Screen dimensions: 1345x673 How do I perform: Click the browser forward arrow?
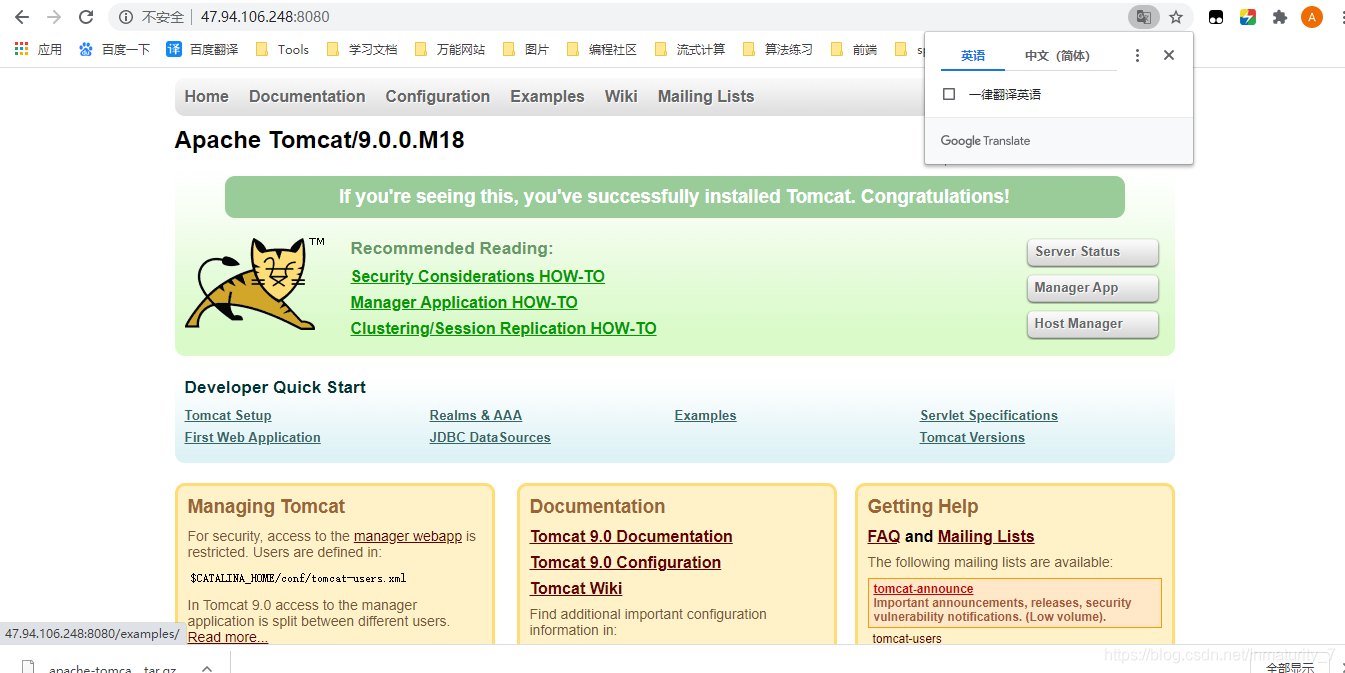54,17
